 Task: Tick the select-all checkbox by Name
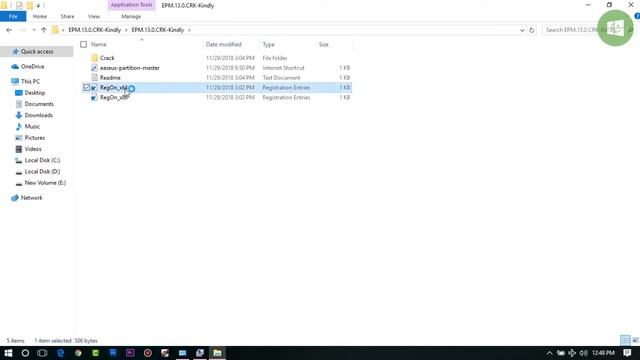(84, 44)
